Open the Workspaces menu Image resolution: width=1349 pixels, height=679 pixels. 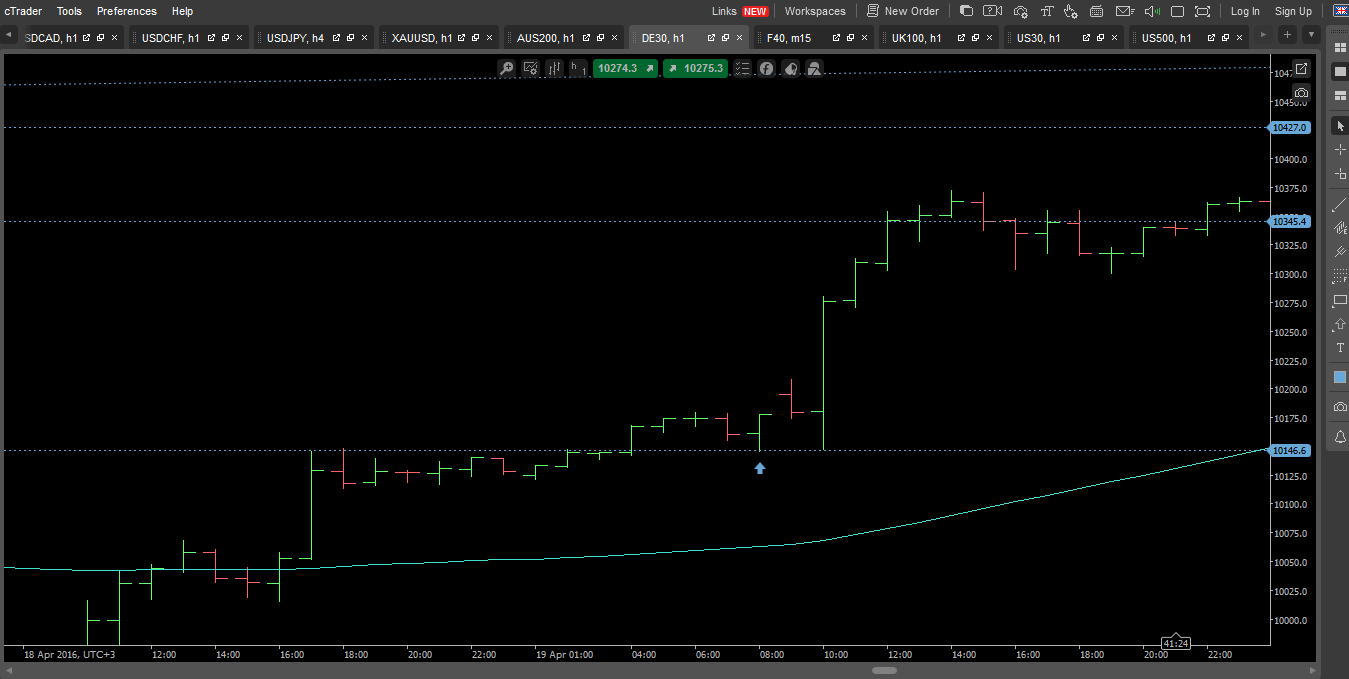tap(815, 11)
